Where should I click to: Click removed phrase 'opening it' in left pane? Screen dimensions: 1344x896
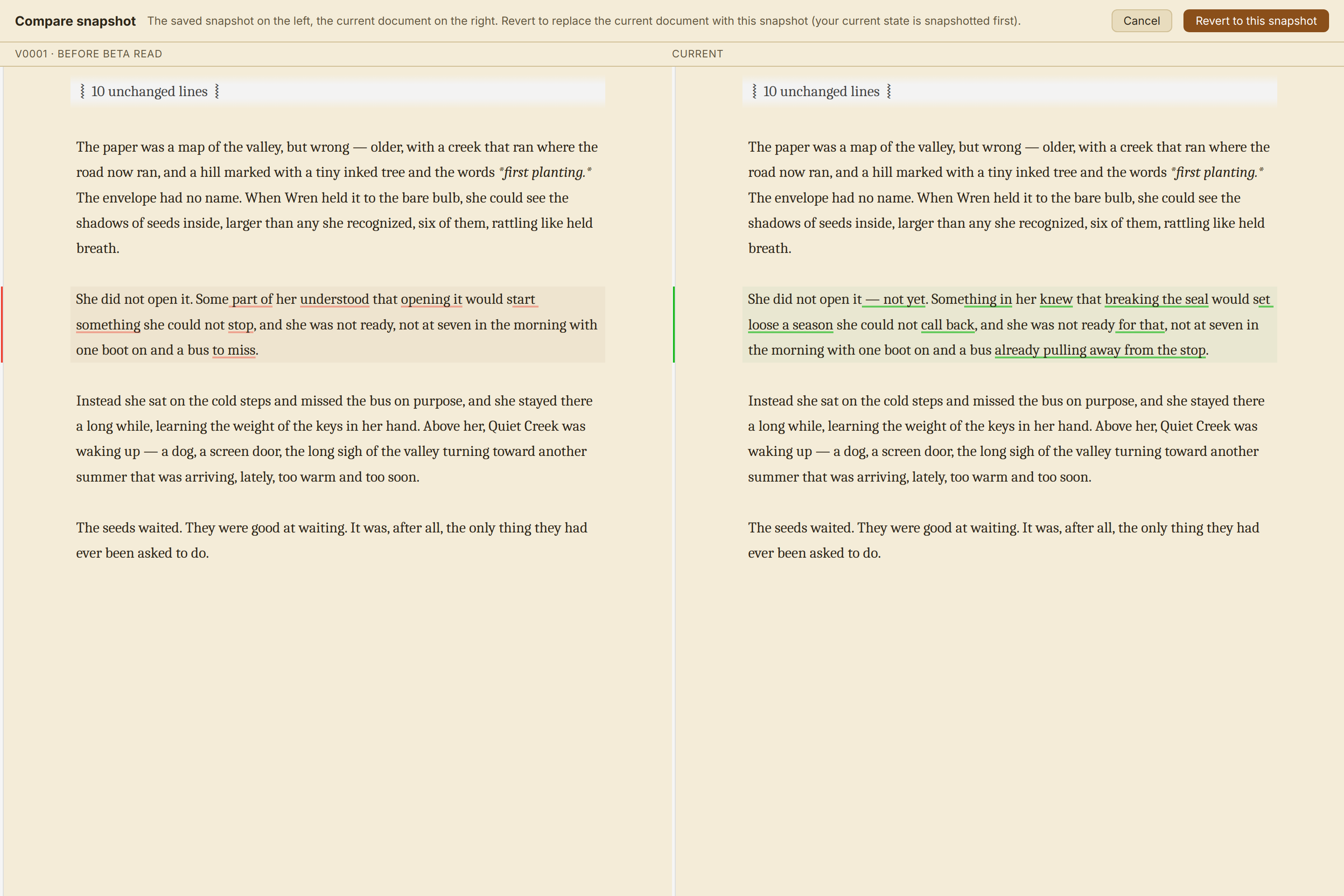[x=431, y=300]
